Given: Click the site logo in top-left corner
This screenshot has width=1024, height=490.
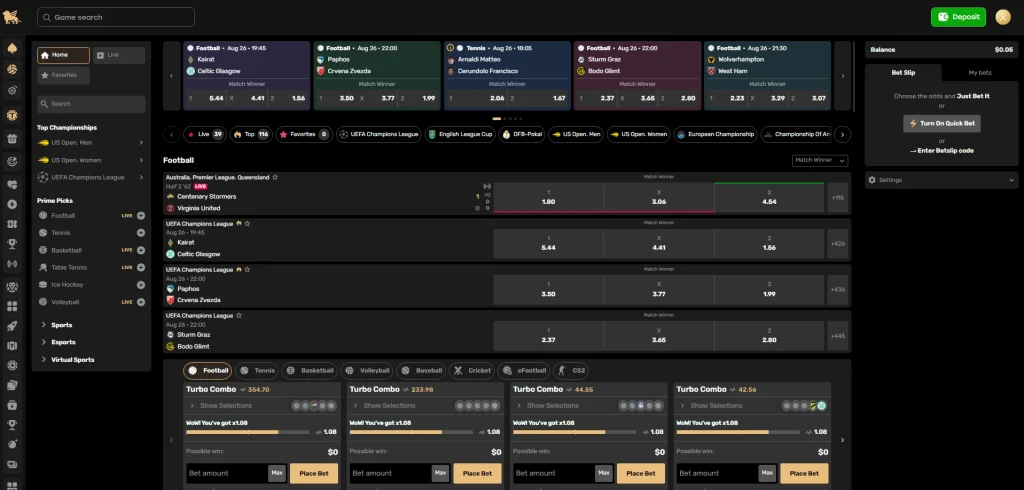Looking at the screenshot, I should (12, 17).
